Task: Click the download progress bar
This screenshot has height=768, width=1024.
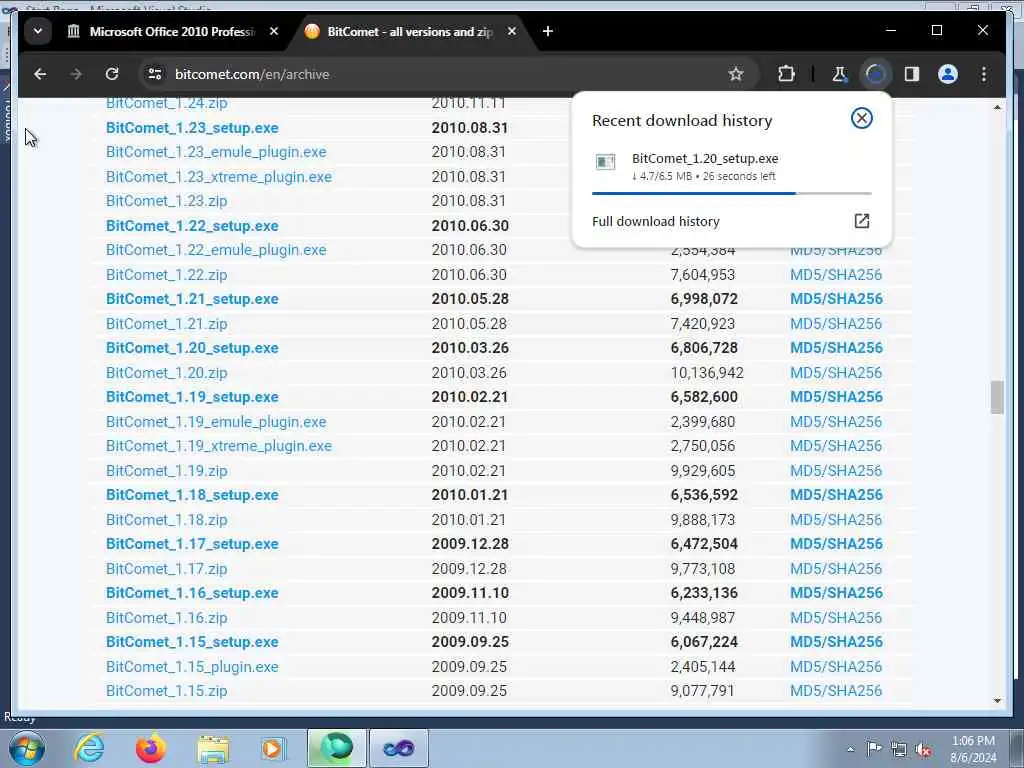Action: pyautogui.click(x=731, y=193)
